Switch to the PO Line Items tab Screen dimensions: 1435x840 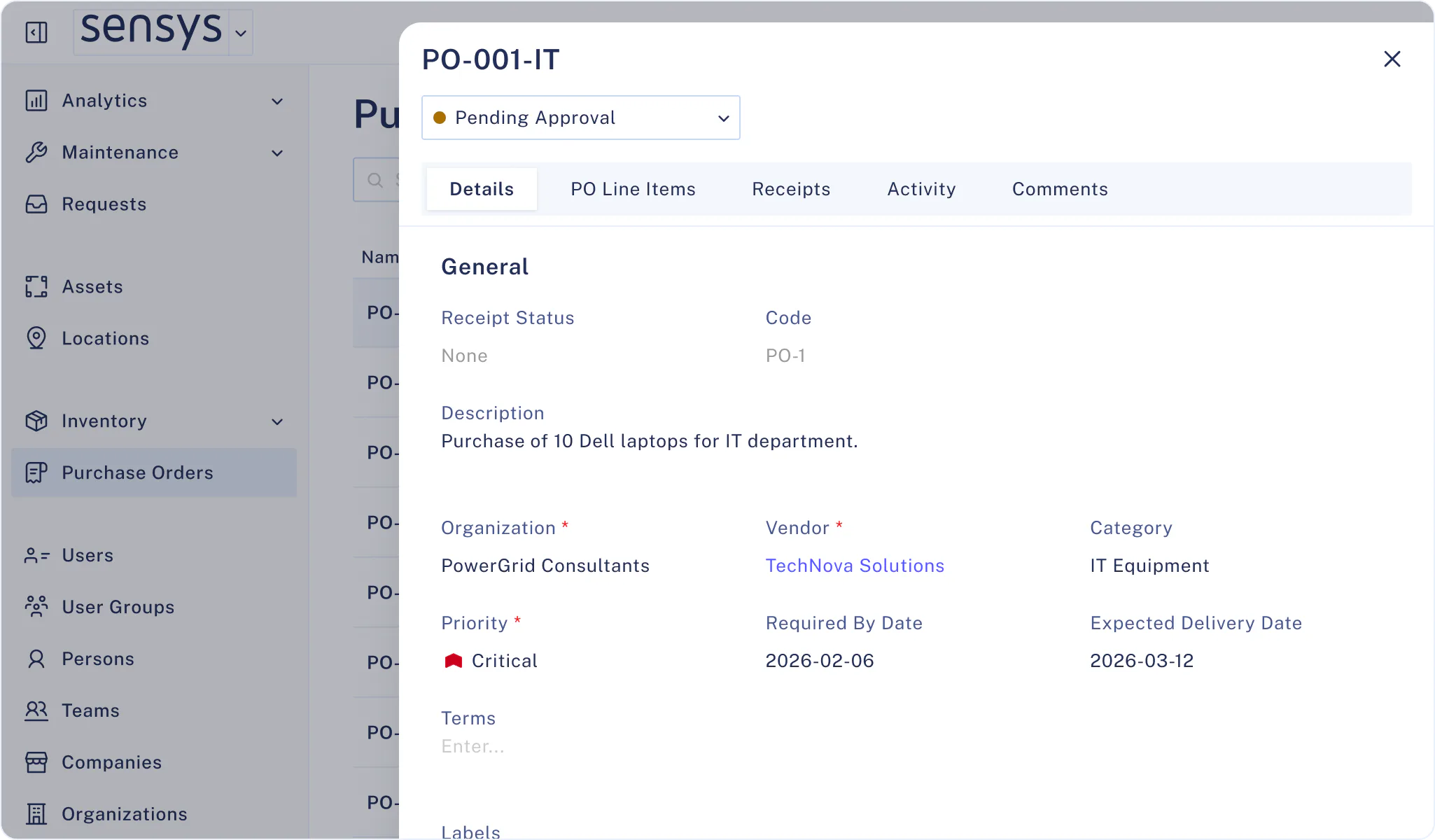[x=633, y=189]
